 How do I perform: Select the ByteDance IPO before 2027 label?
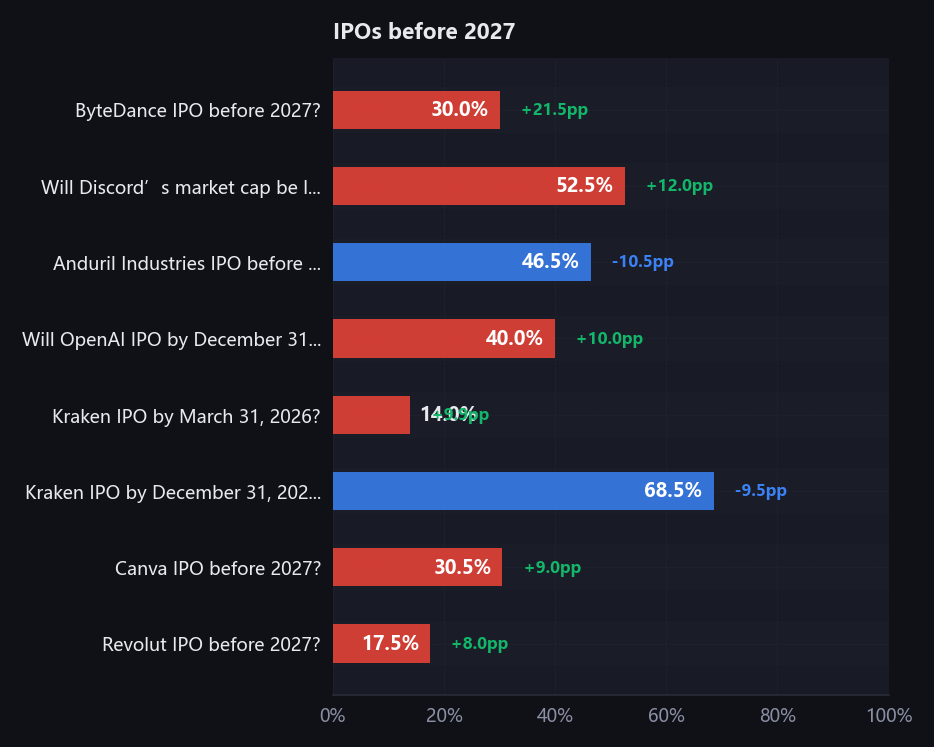[198, 110]
